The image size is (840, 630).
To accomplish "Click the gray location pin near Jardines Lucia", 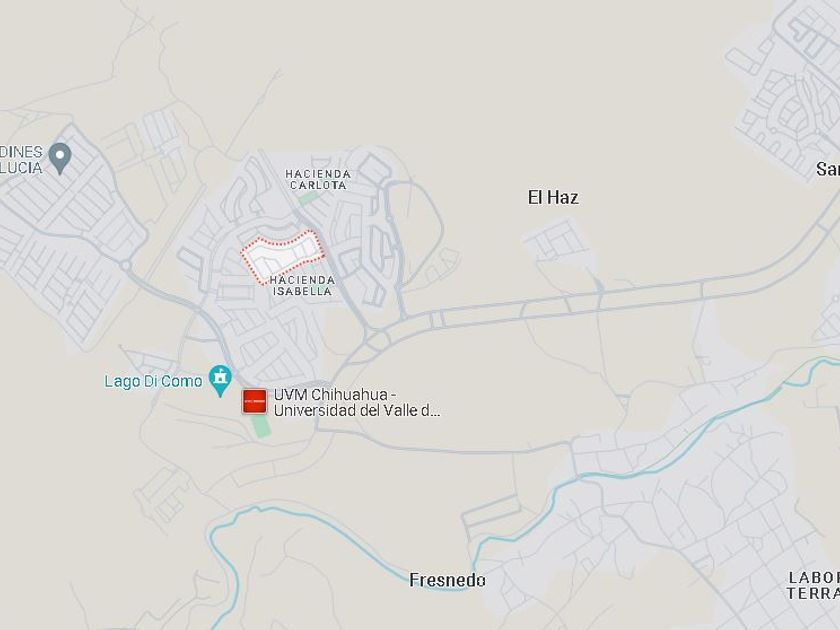I will click(x=59, y=158).
